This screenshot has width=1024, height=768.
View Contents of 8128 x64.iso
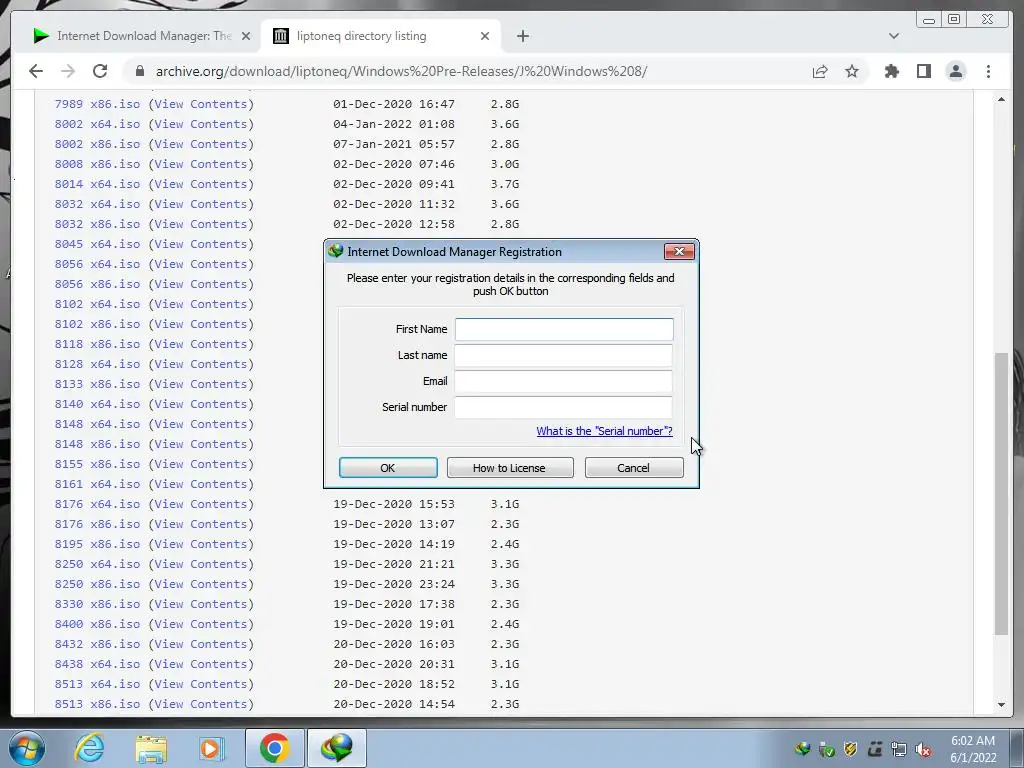click(x=201, y=364)
